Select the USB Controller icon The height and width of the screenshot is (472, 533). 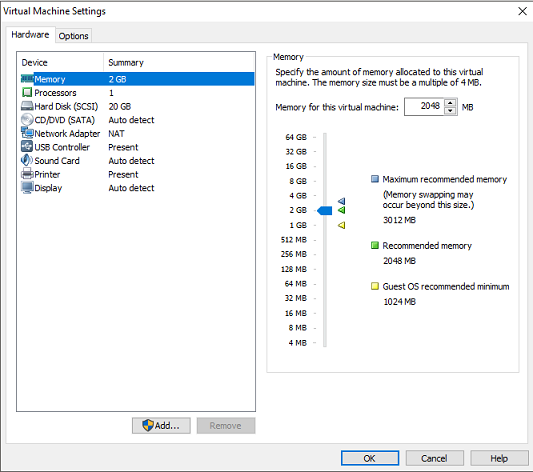coord(27,146)
